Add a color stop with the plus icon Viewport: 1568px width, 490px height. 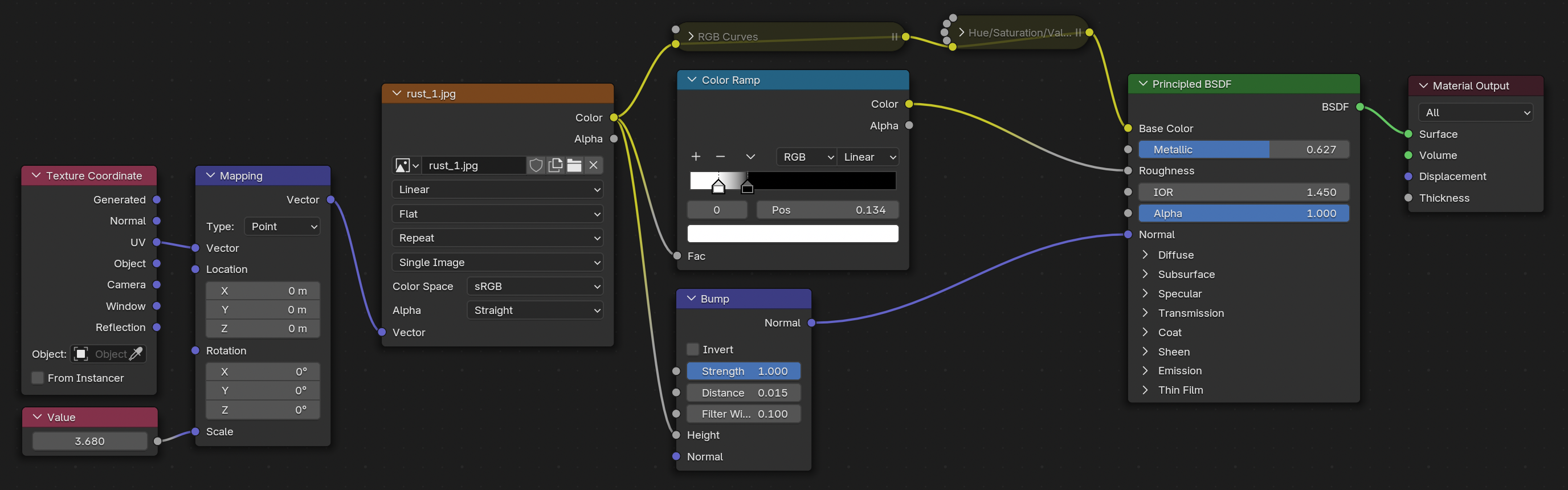coord(696,157)
